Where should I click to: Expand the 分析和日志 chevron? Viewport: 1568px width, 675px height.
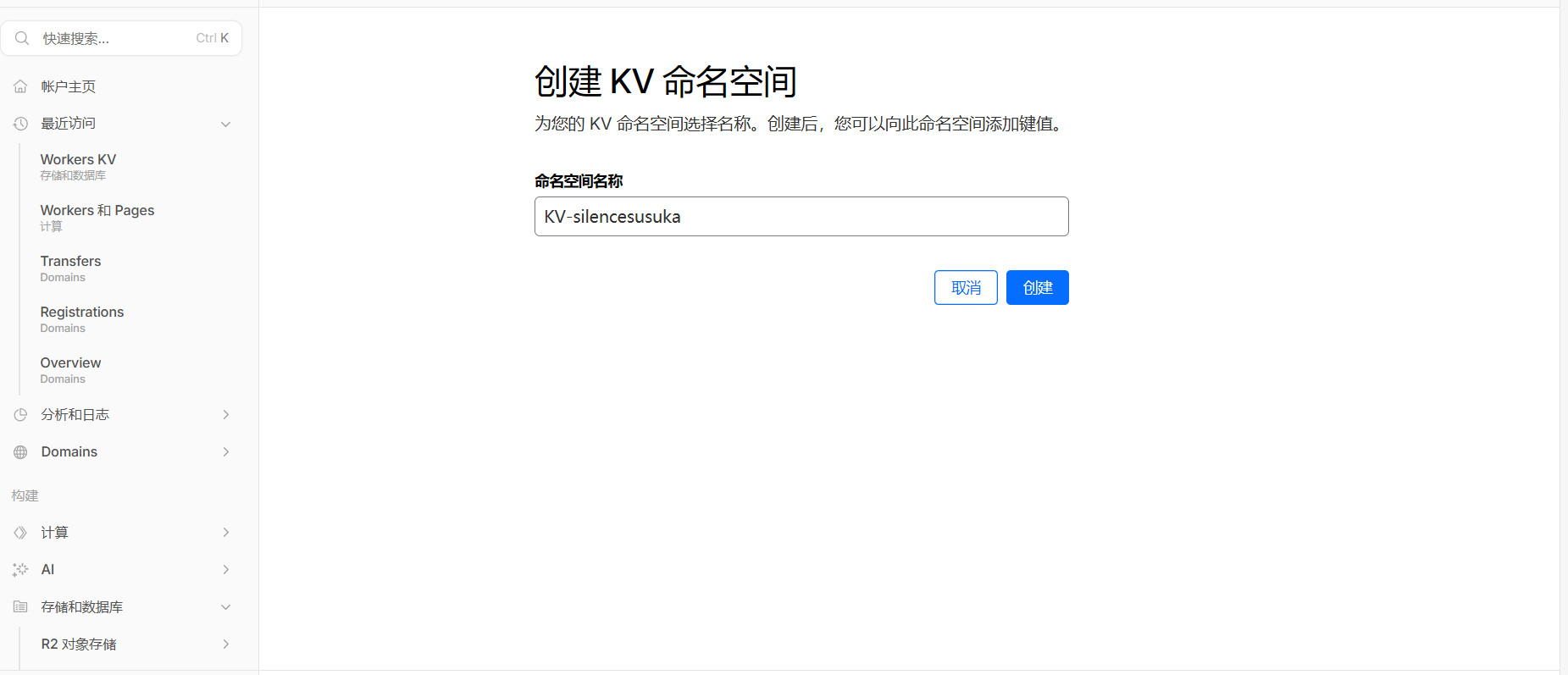click(226, 415)
